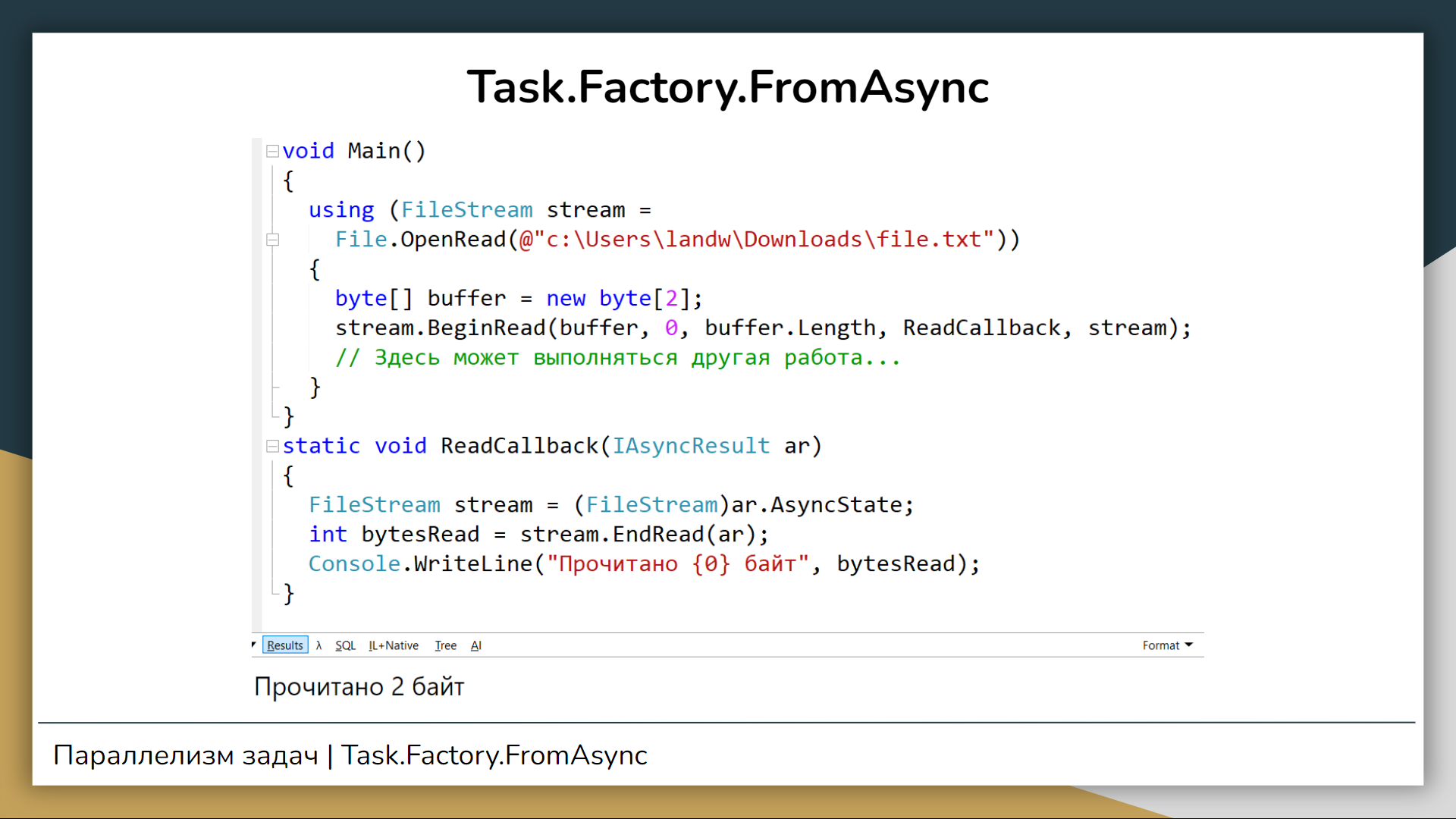
Task: Open the lambda λ output tab
Action: tap(318, 645)
